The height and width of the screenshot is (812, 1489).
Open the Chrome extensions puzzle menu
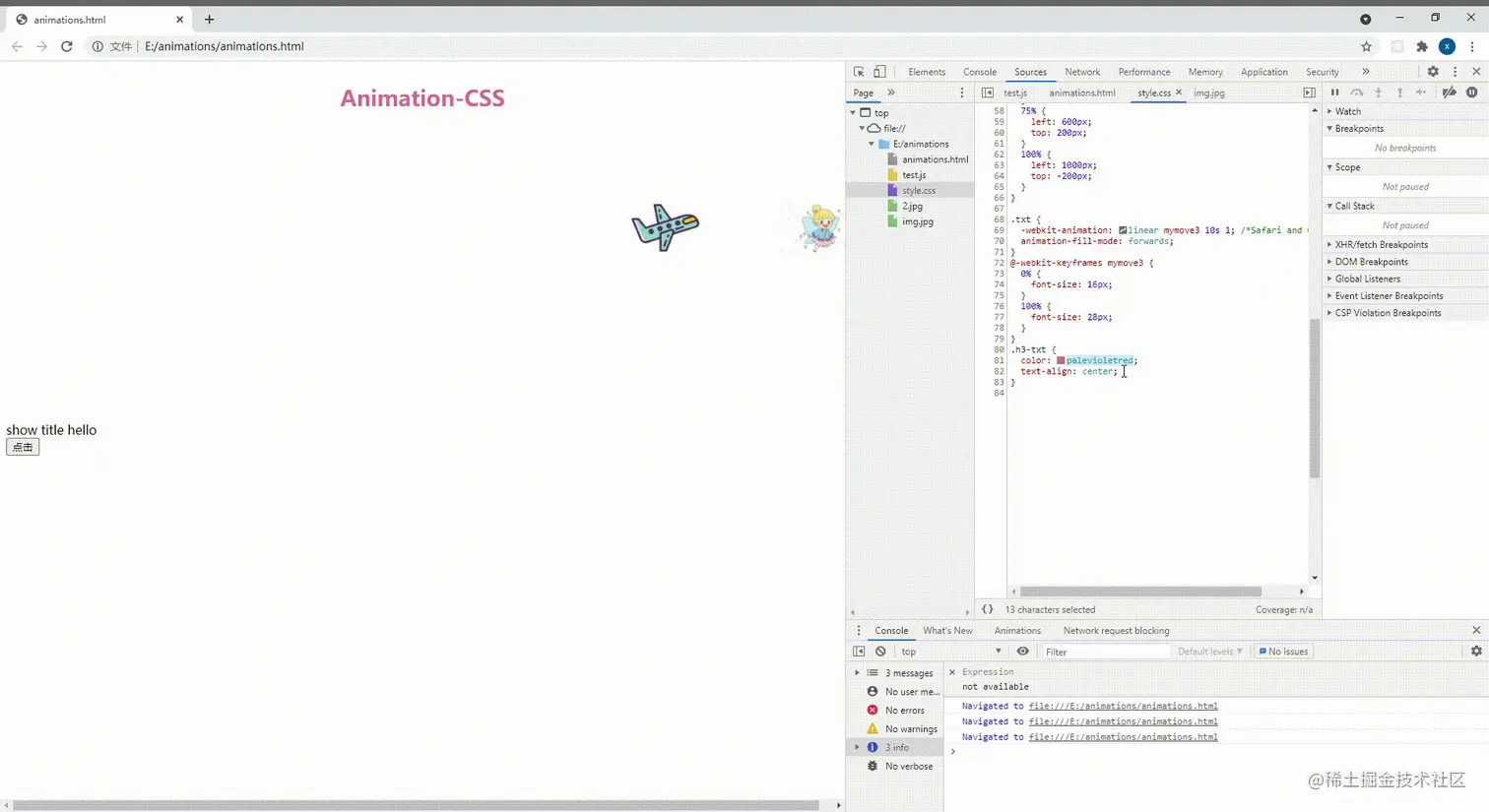[1422, 46]
